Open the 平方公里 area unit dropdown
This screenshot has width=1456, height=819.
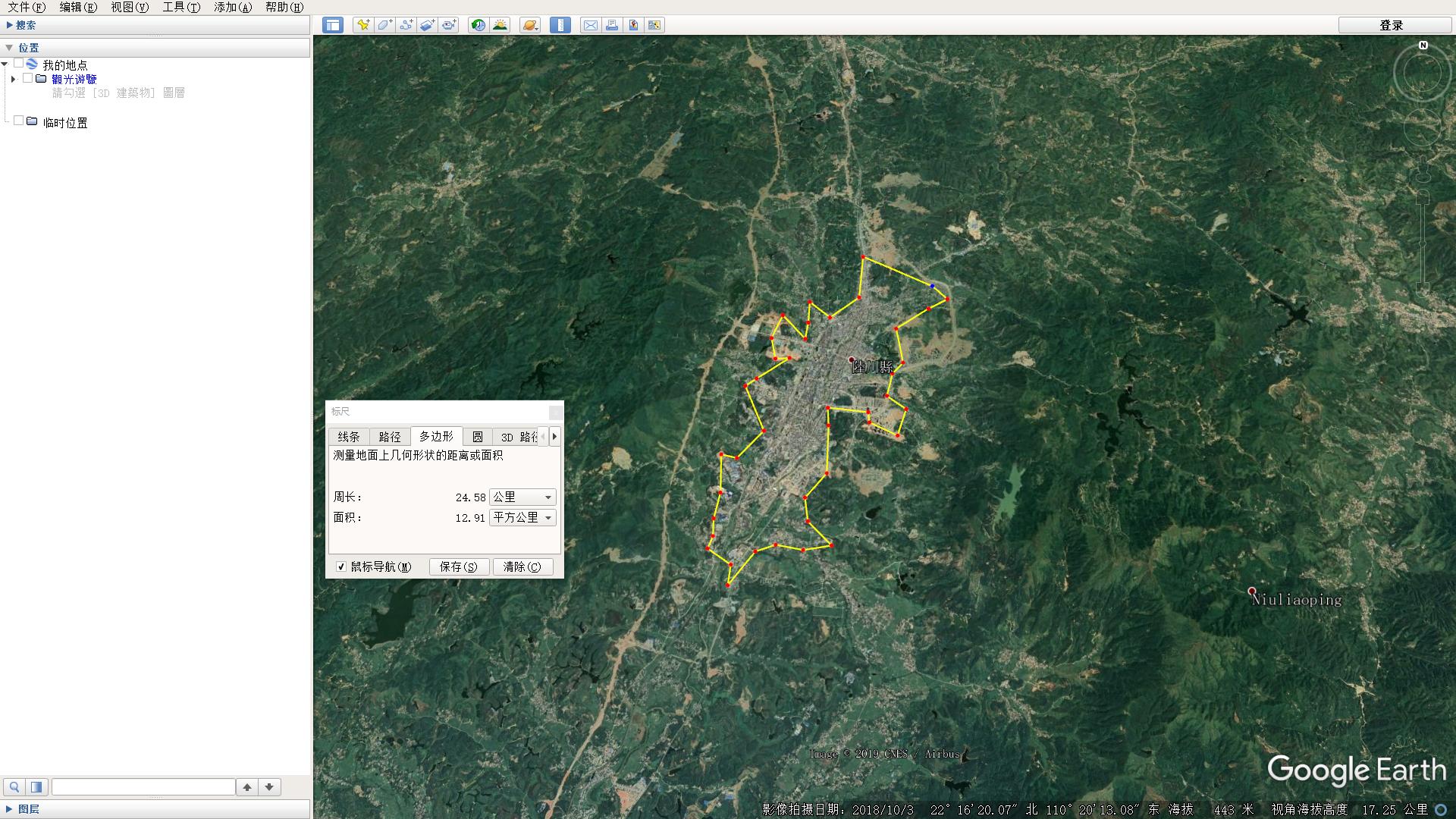pyautogui.click(x=548, y=517)
